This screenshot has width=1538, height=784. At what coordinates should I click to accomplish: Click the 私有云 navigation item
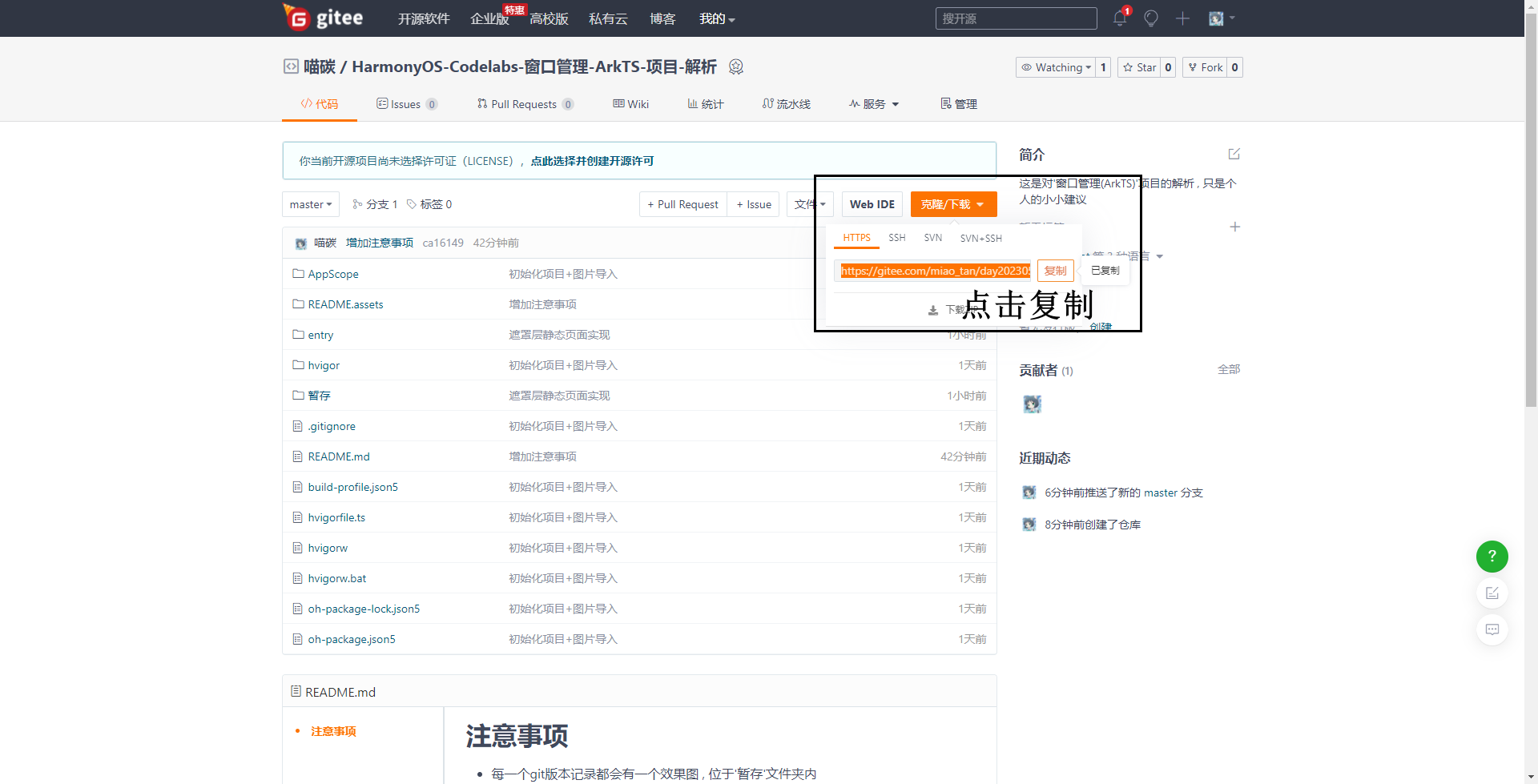(x=608, y=18)
